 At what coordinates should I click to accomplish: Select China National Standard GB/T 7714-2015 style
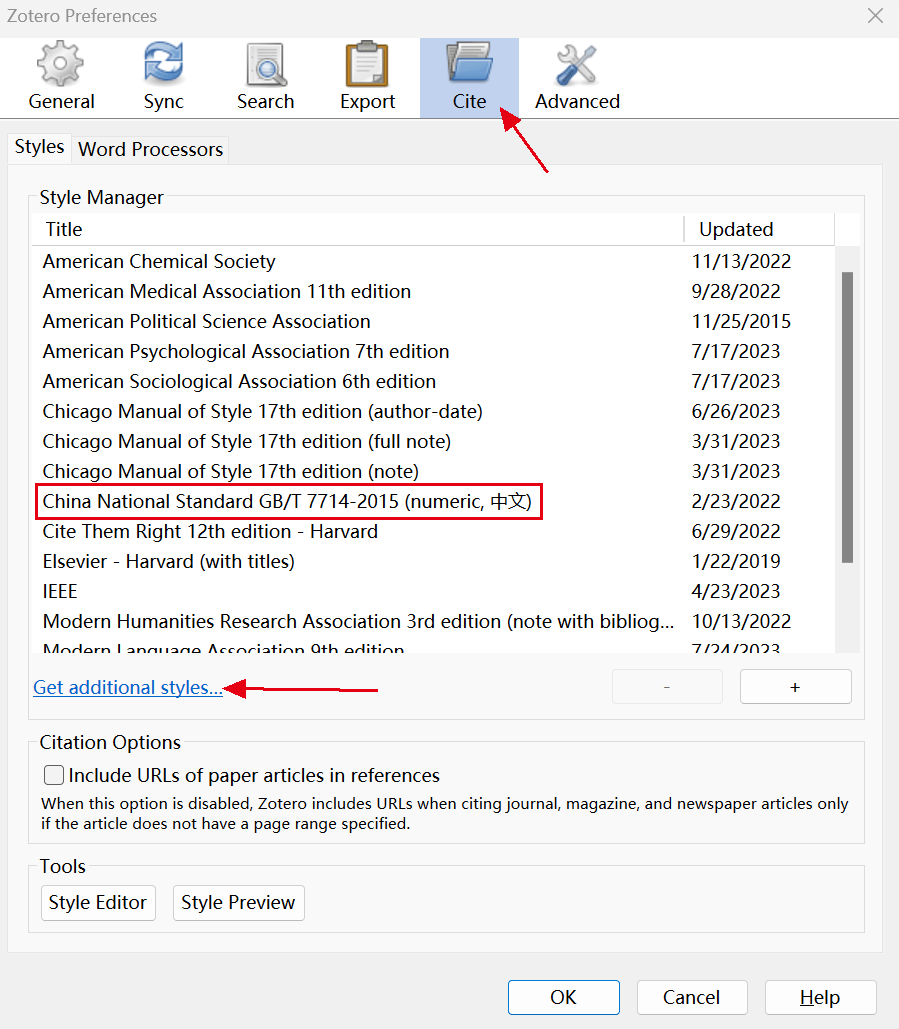(288, 501)
